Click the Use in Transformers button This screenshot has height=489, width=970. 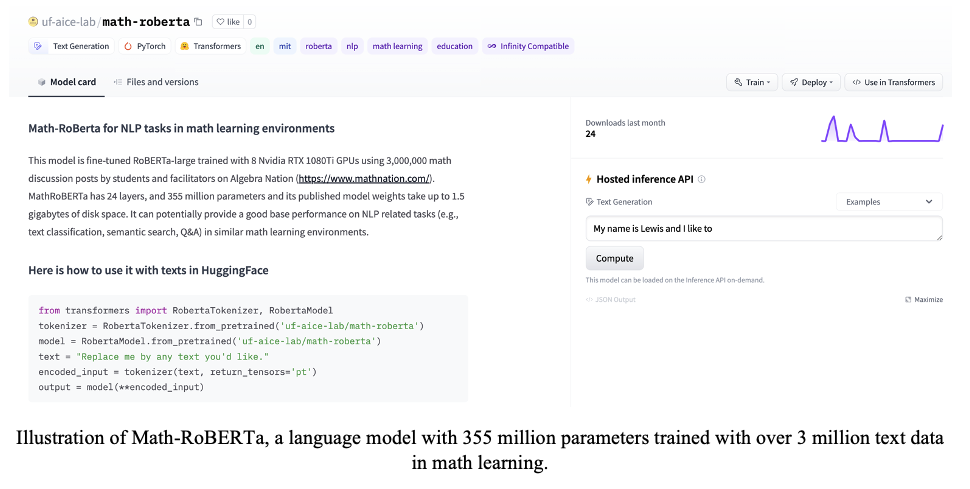[893, 82]
